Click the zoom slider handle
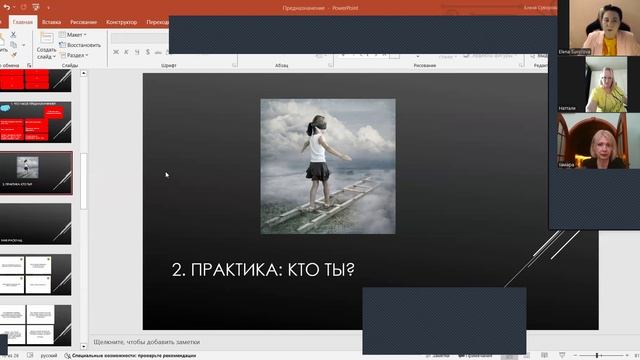 (x=597, y=356)
